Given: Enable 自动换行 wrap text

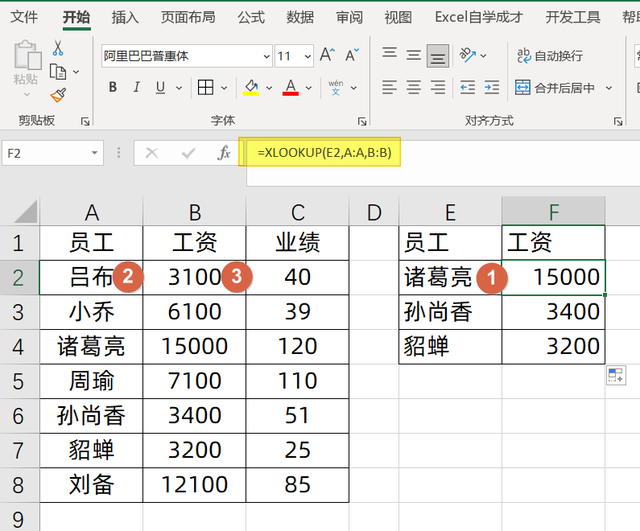Looking at the screenshot, I should click(x=549, y=56).
